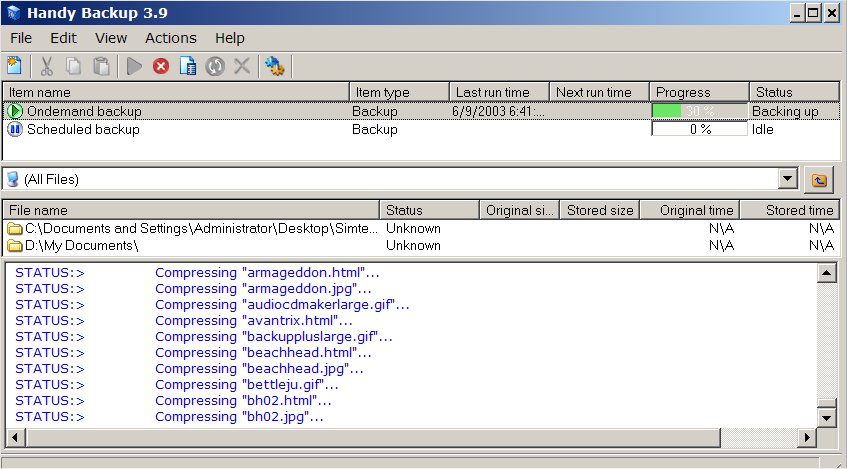Click Status header in file list
Viewport: 847px width, 469px height.
coord(430,210)
